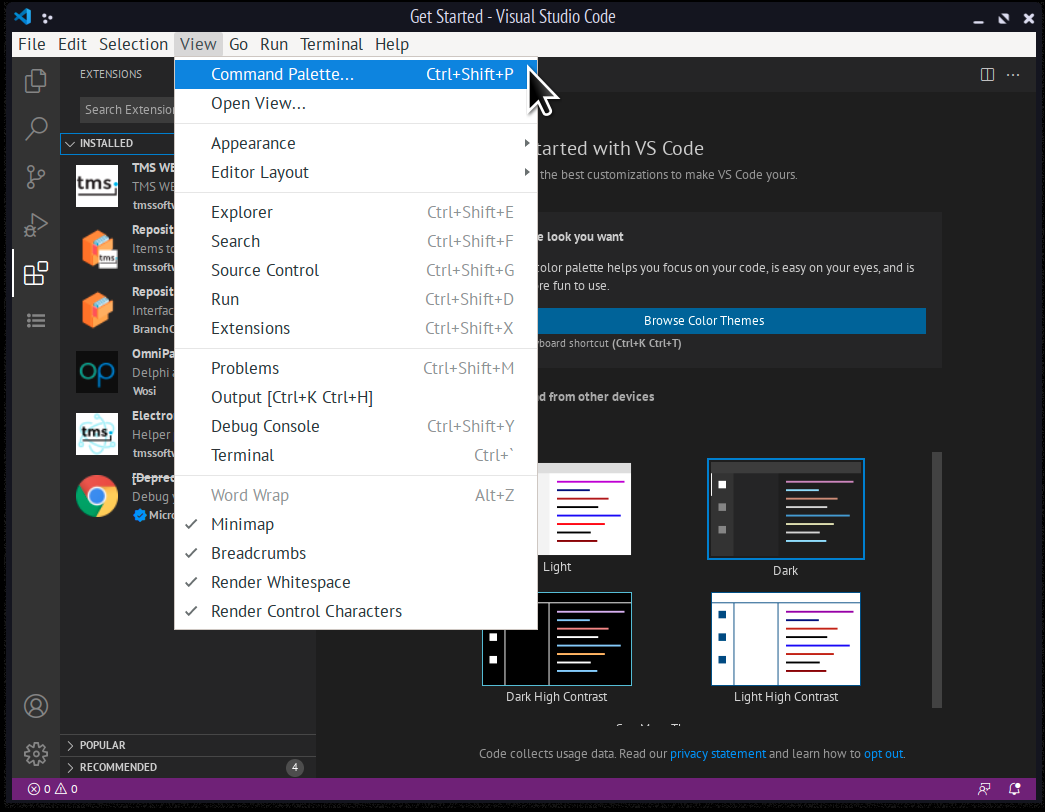The image size is (1045, 812).
Task: Select the Extensions activity bar icon
Action: [x=35, y=273]
